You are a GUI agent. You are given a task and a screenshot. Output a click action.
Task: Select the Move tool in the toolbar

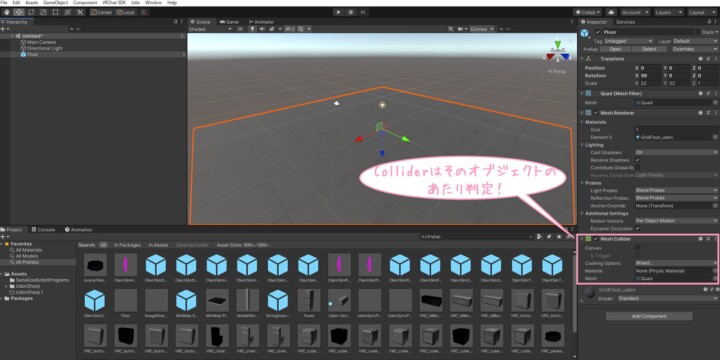[x=19, y=12]
